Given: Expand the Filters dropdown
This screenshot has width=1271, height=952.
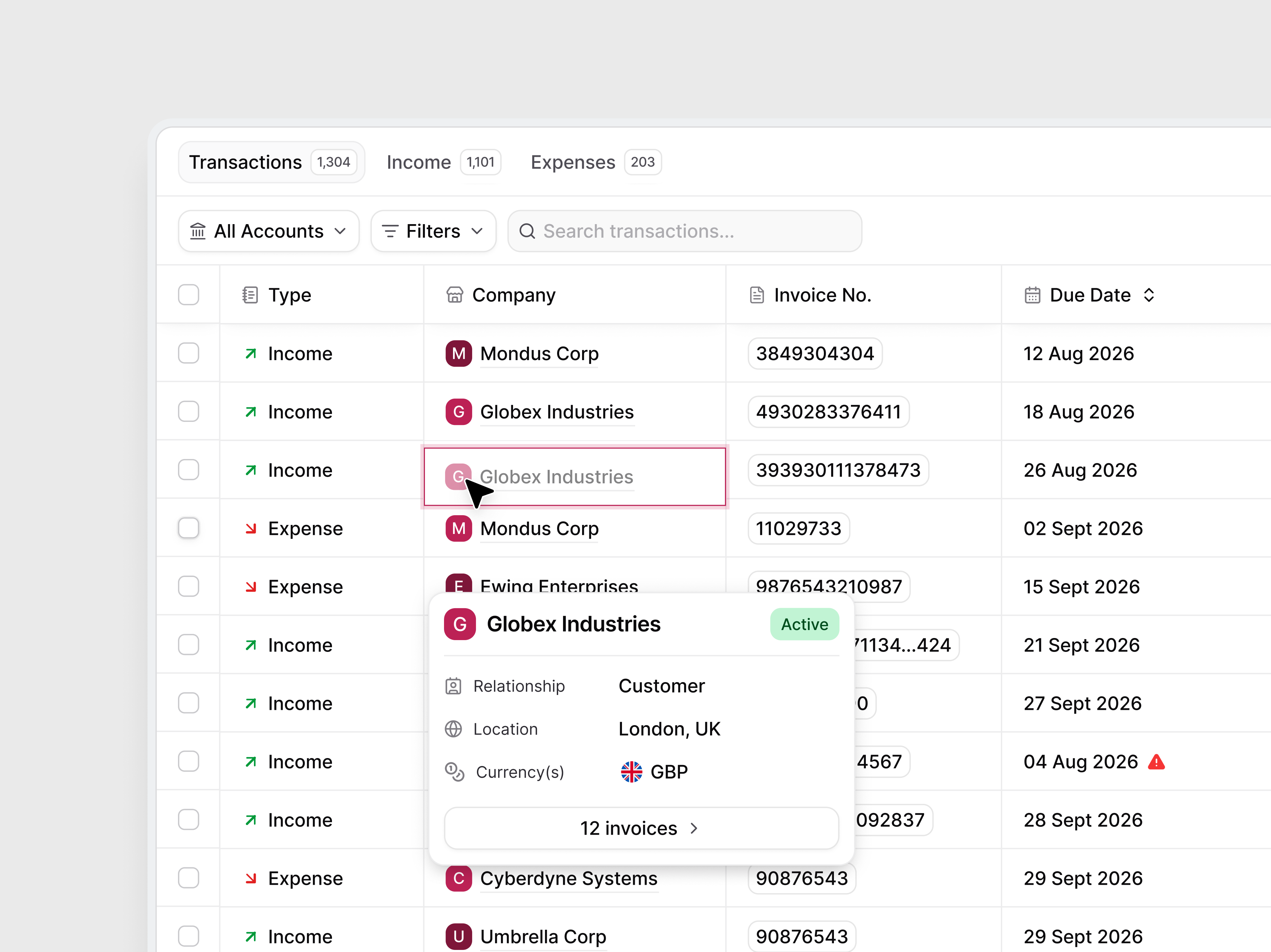Looking at the screenshot, I should coord(433,231).
